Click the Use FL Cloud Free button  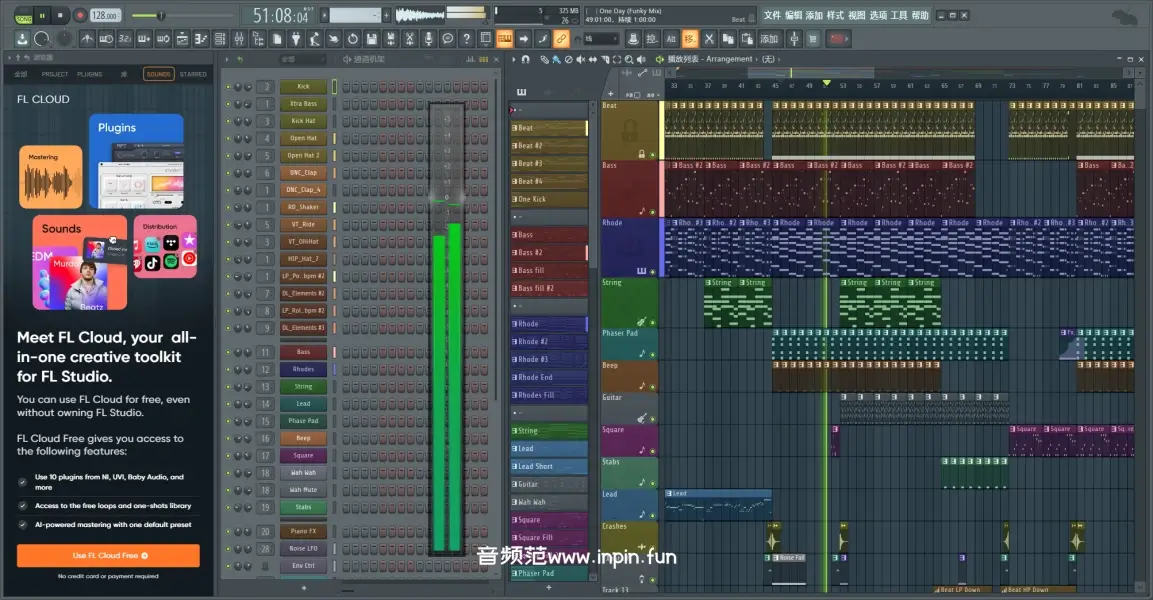click(x=108, y=555)
